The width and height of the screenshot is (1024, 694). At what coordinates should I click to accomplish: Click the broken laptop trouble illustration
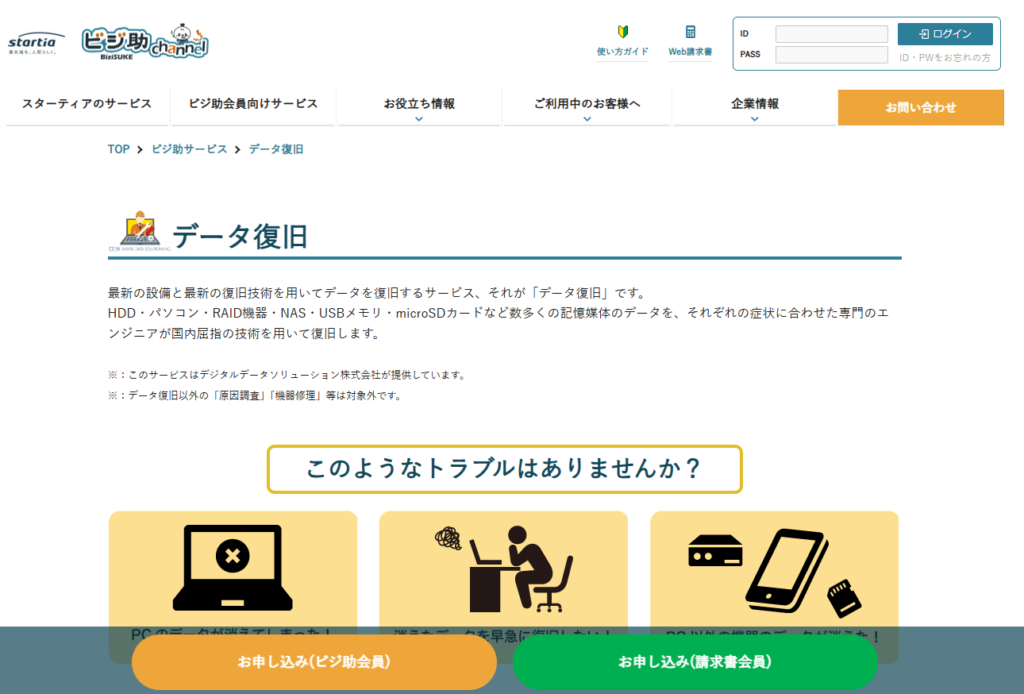232,567
